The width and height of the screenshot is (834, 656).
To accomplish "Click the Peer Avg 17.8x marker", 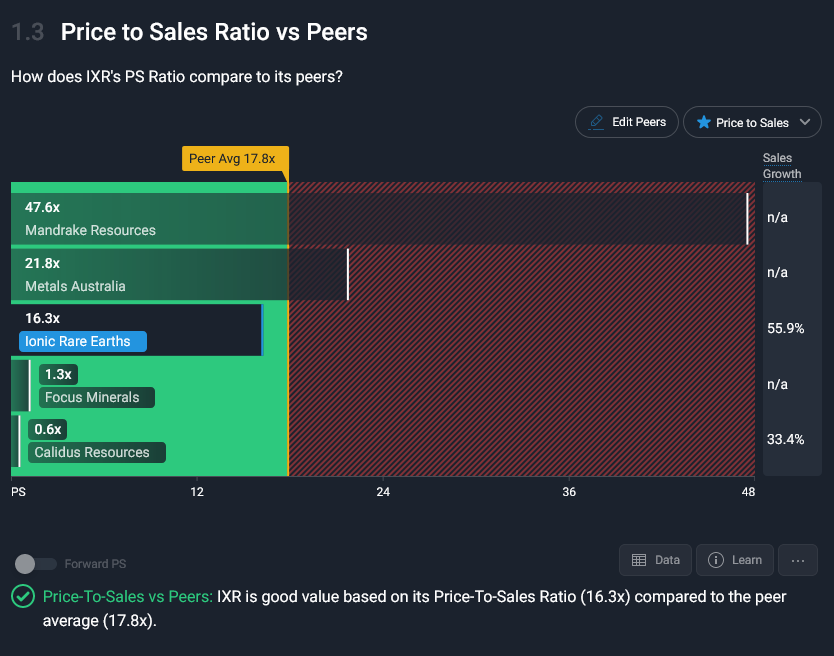I will (x=235, y=159).
